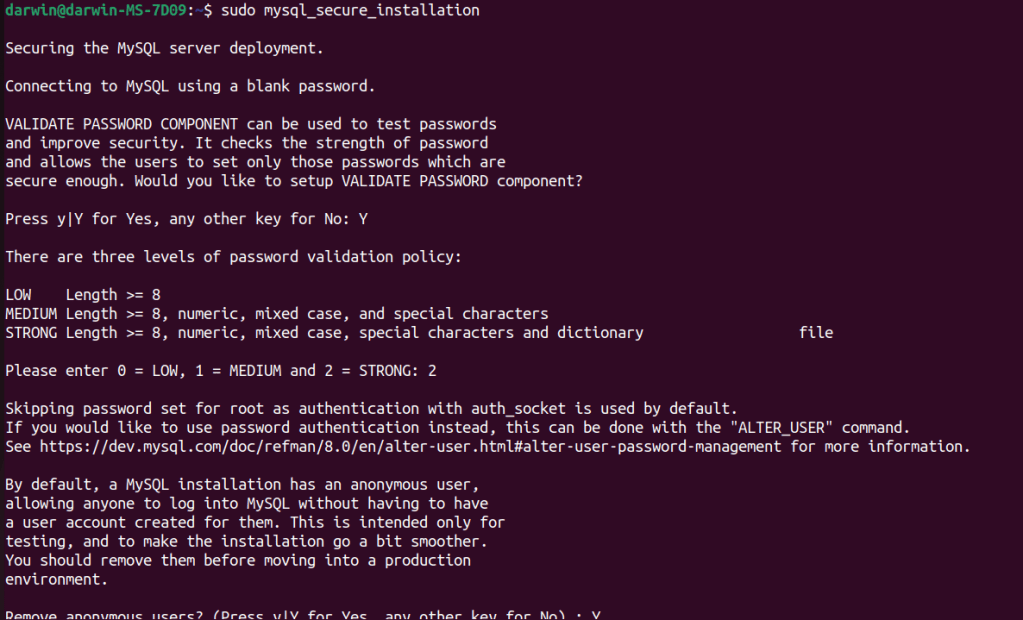Click the "Securing the MySQL server deployment" line

tap(164, 48)
